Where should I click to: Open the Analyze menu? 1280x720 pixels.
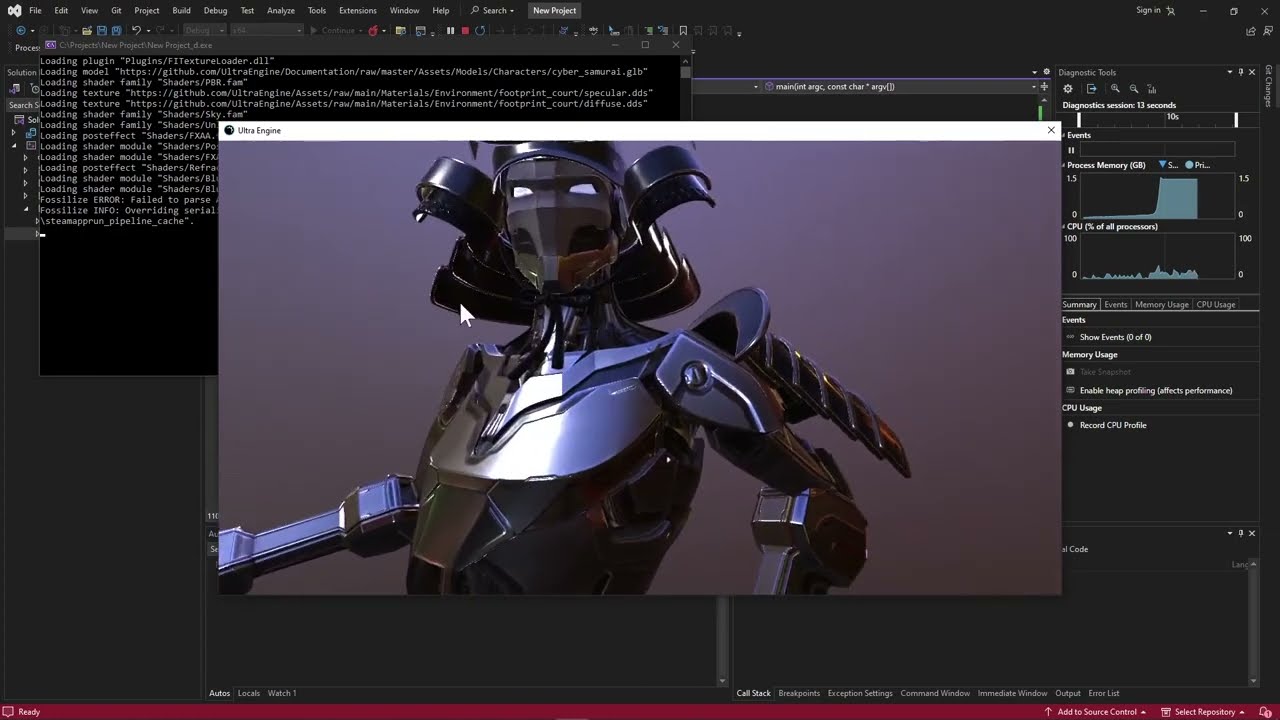(280, 10)
